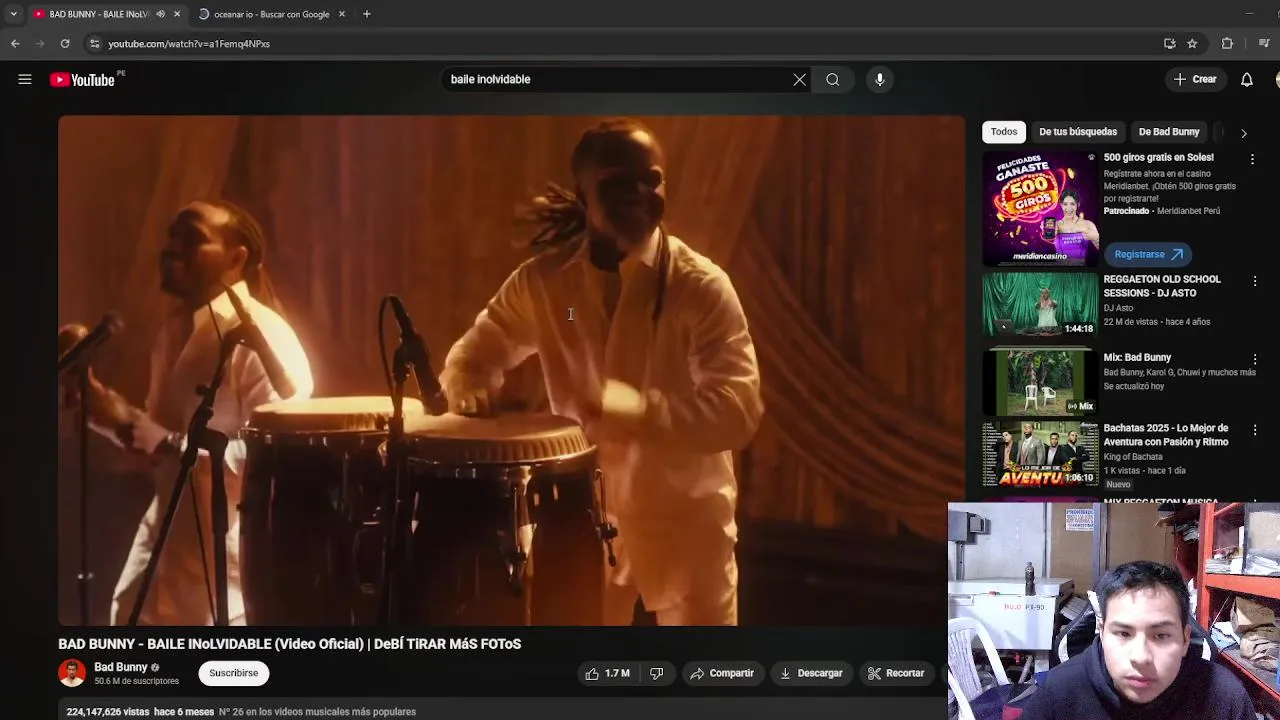Open the 500 giros ad thumbnail
Screen dimensions: 1280x720
coord(1040,208)
